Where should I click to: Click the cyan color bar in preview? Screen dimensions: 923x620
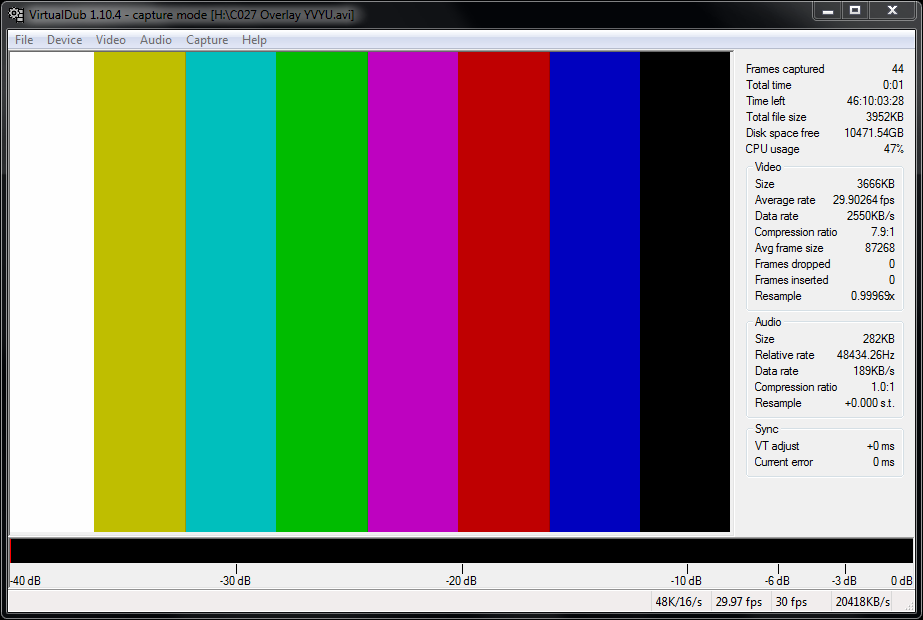[x=231, y=292]
